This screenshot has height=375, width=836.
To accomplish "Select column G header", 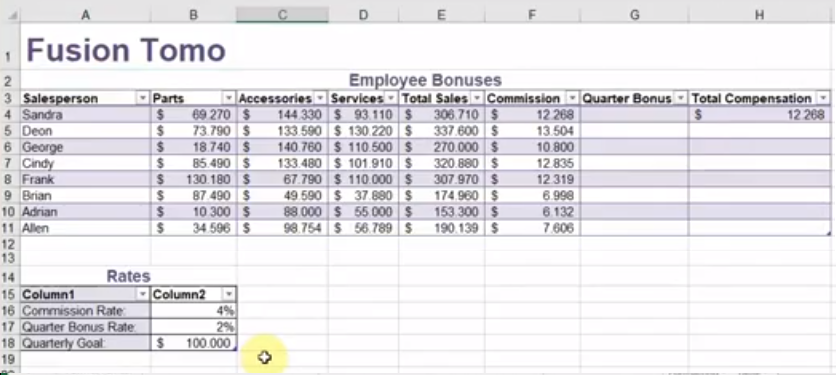I will (634, 15).
